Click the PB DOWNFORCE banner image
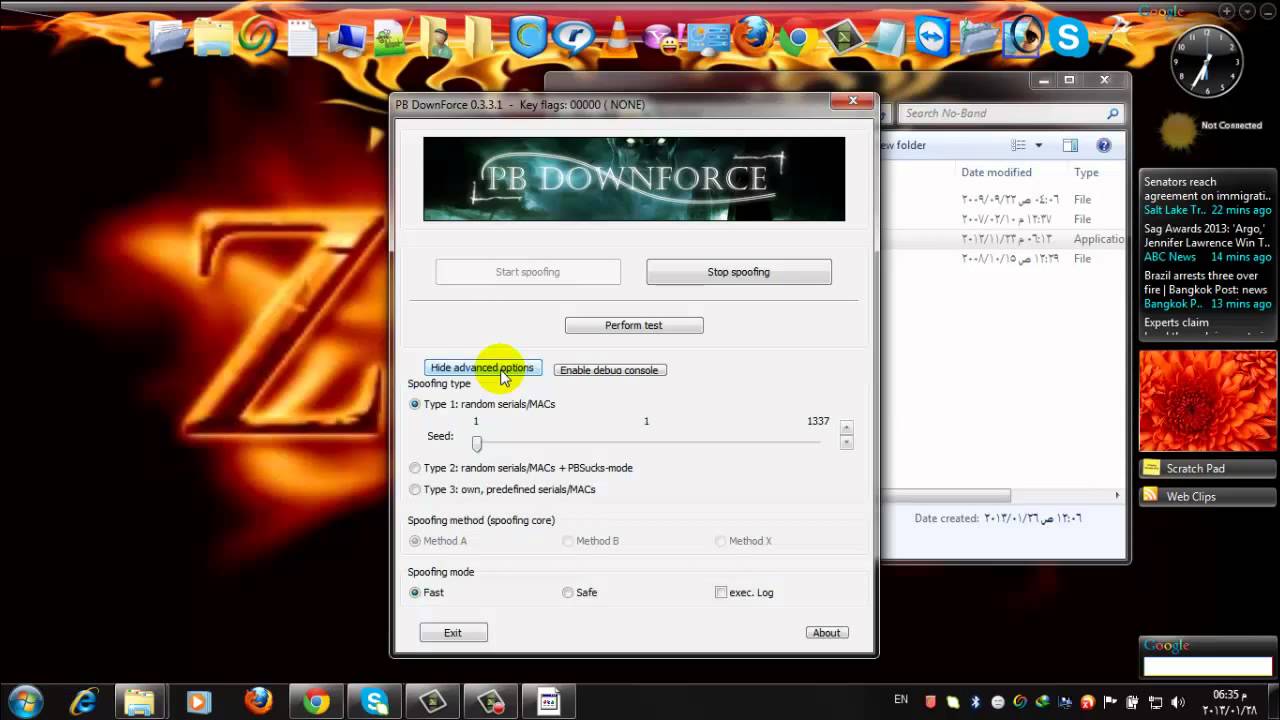Image resolution: width=1280 pixels, height=720 pixels. 634,179
